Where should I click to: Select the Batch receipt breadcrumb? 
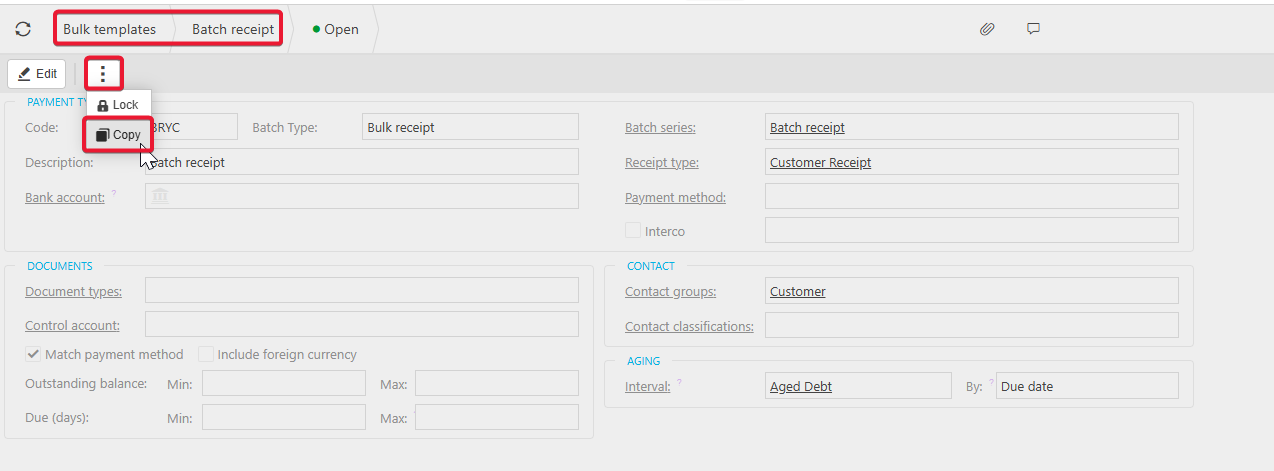233,29
